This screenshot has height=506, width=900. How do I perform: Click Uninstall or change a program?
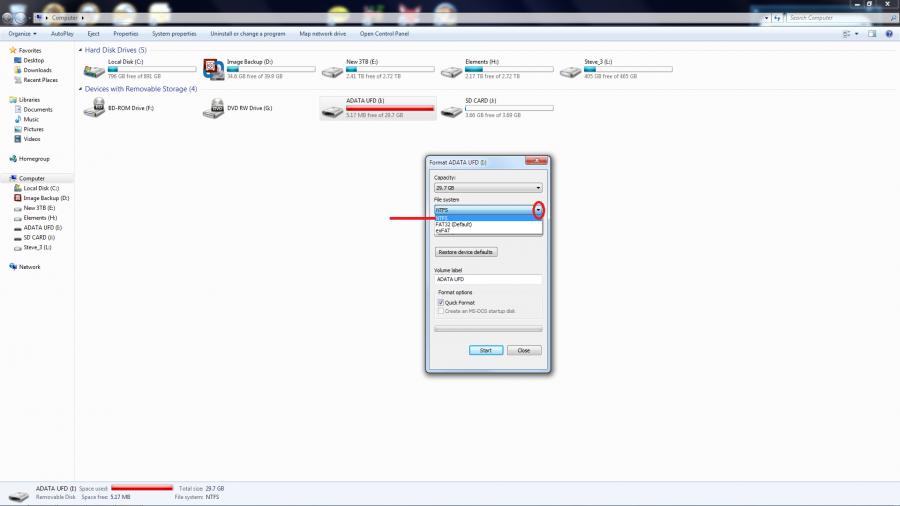[x=247, y=34]
